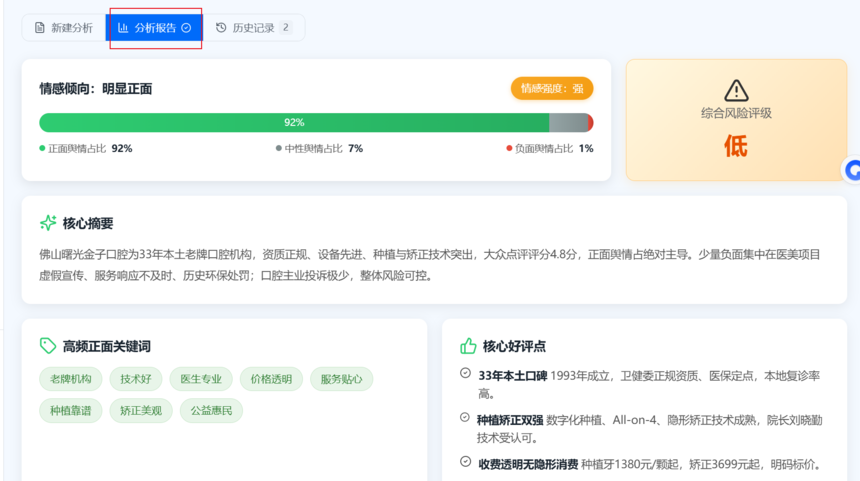Select the 种植靠谱 keyword tag
Viewport: 860px width, 481px height.
[x=71, y=411]
